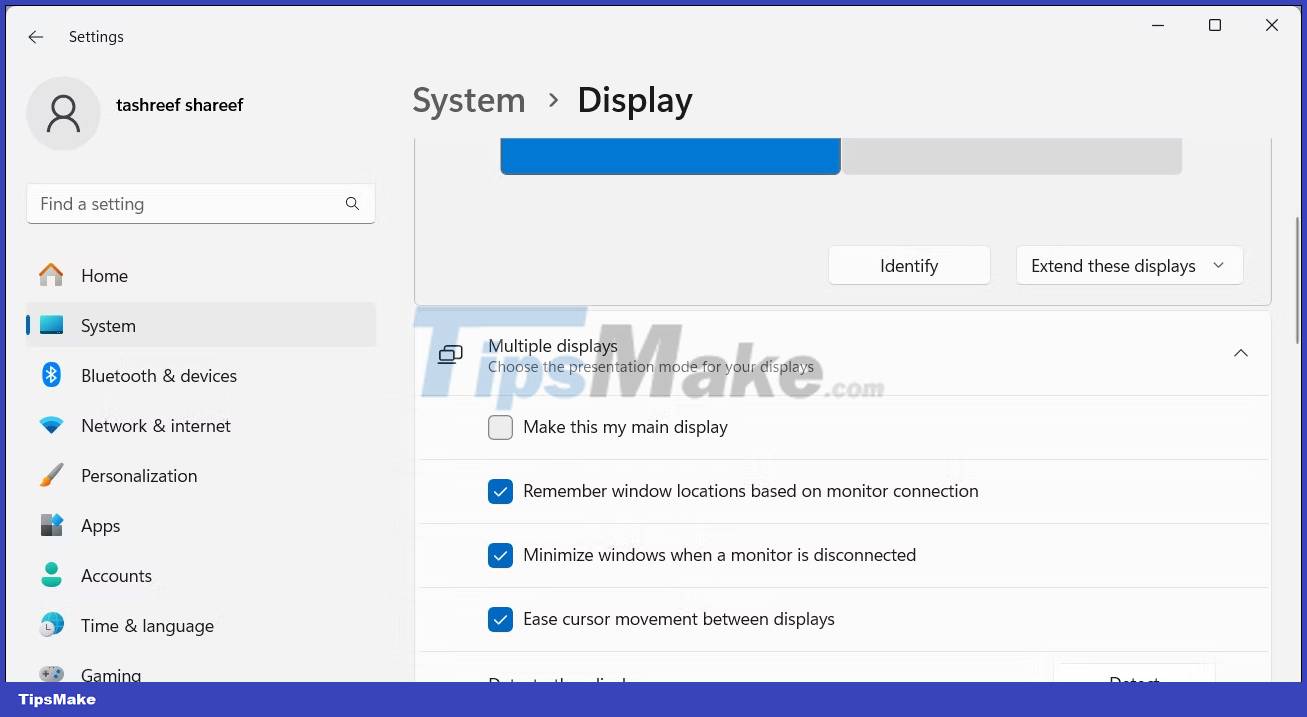Click the user profile avatar

(x=63, y=113)
